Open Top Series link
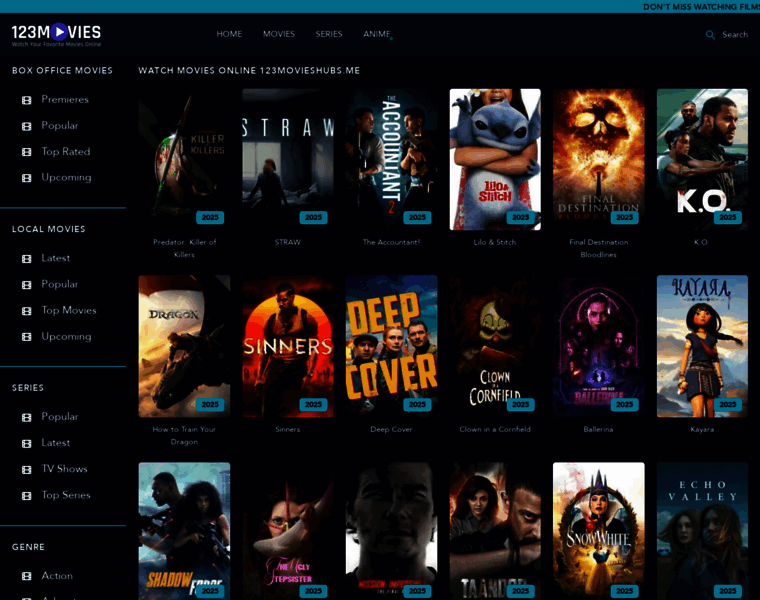The height and width of the screenshot is (600, 760). point(66,495)
